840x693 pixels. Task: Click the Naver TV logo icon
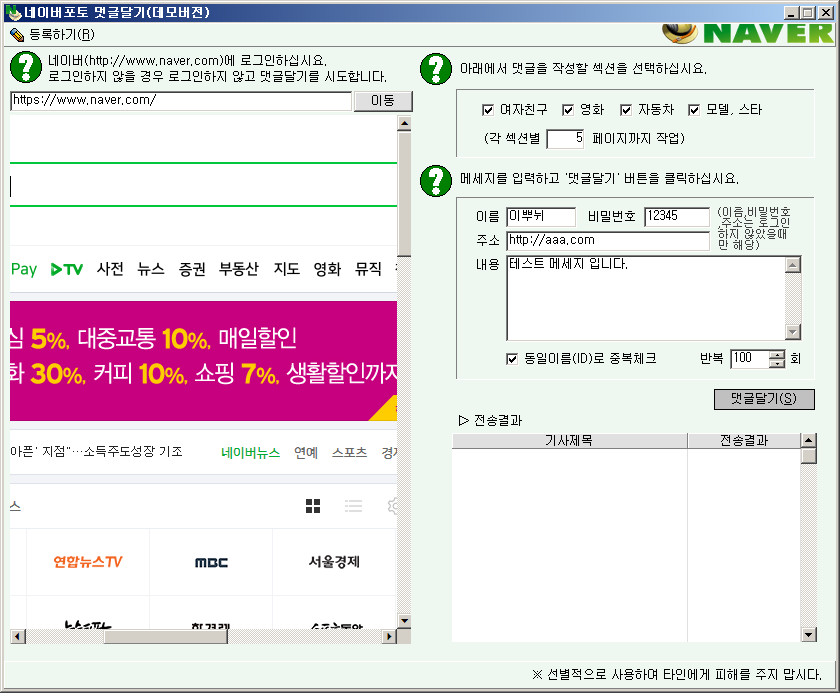tap(67, 269)
